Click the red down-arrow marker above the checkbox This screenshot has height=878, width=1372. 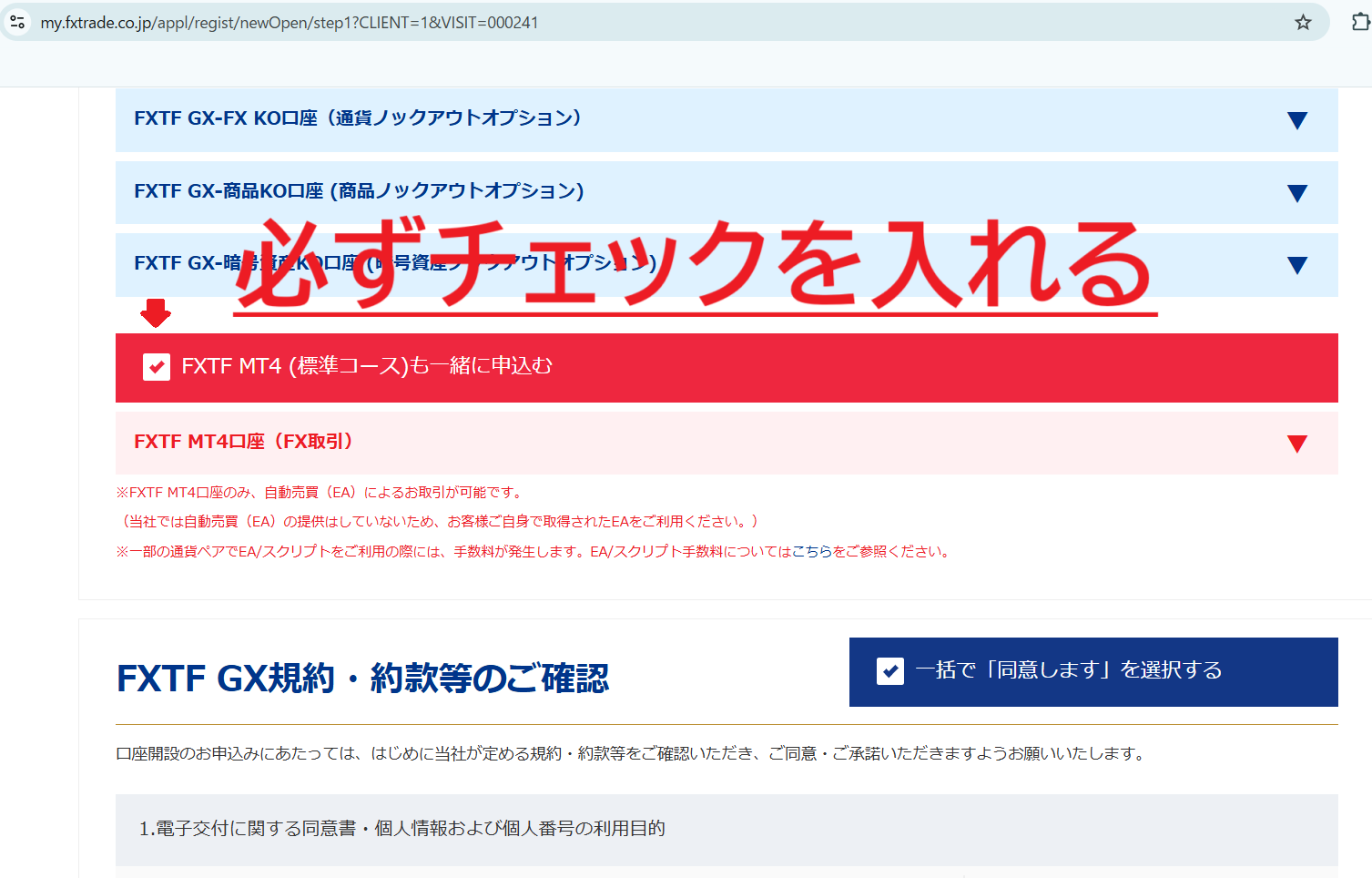point(155,312)
